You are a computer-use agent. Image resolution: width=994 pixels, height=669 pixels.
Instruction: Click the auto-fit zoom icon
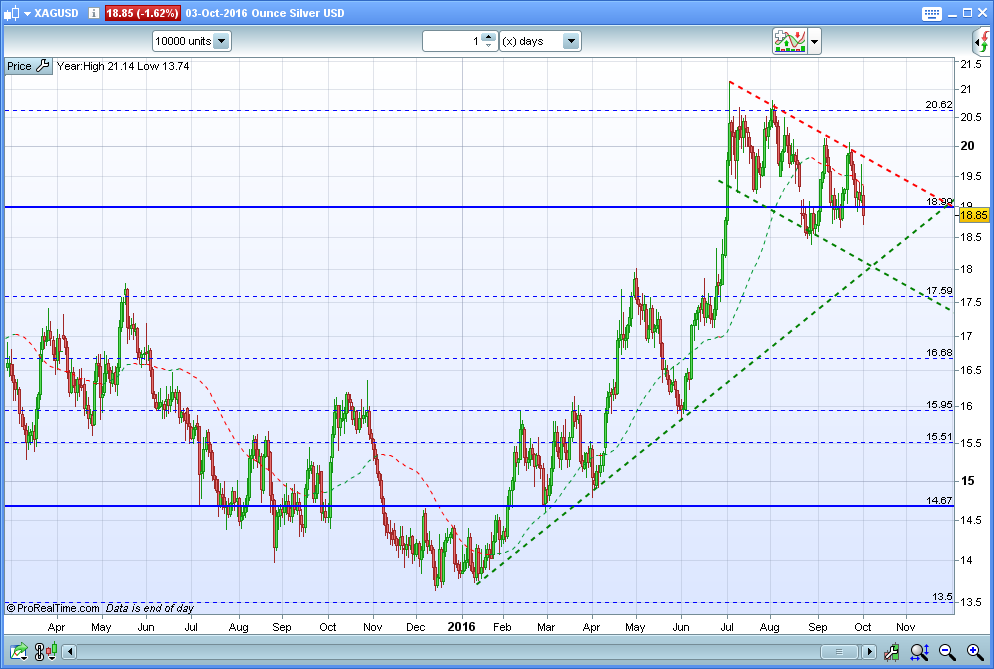coord(919,651)
